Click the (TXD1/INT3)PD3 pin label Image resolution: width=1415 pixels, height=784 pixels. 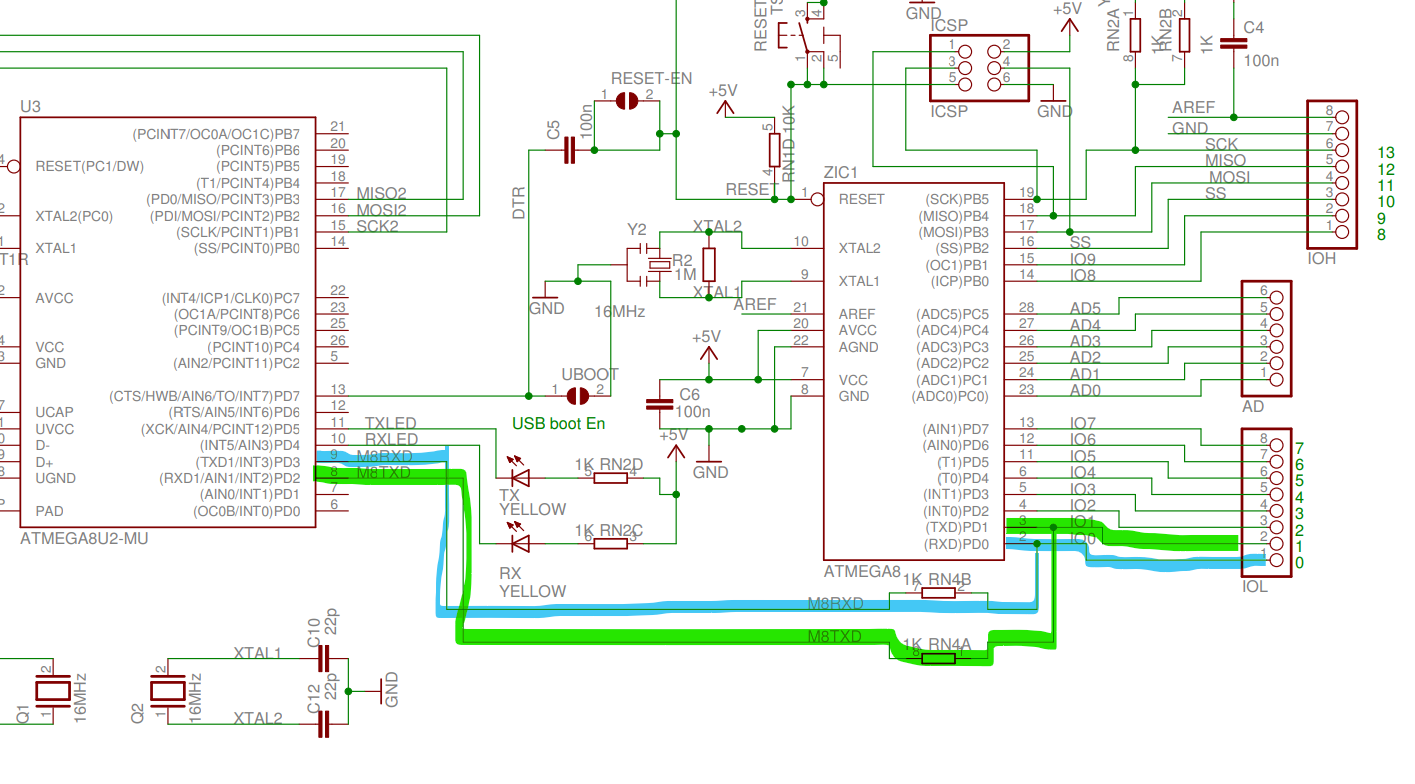point(246,462)
